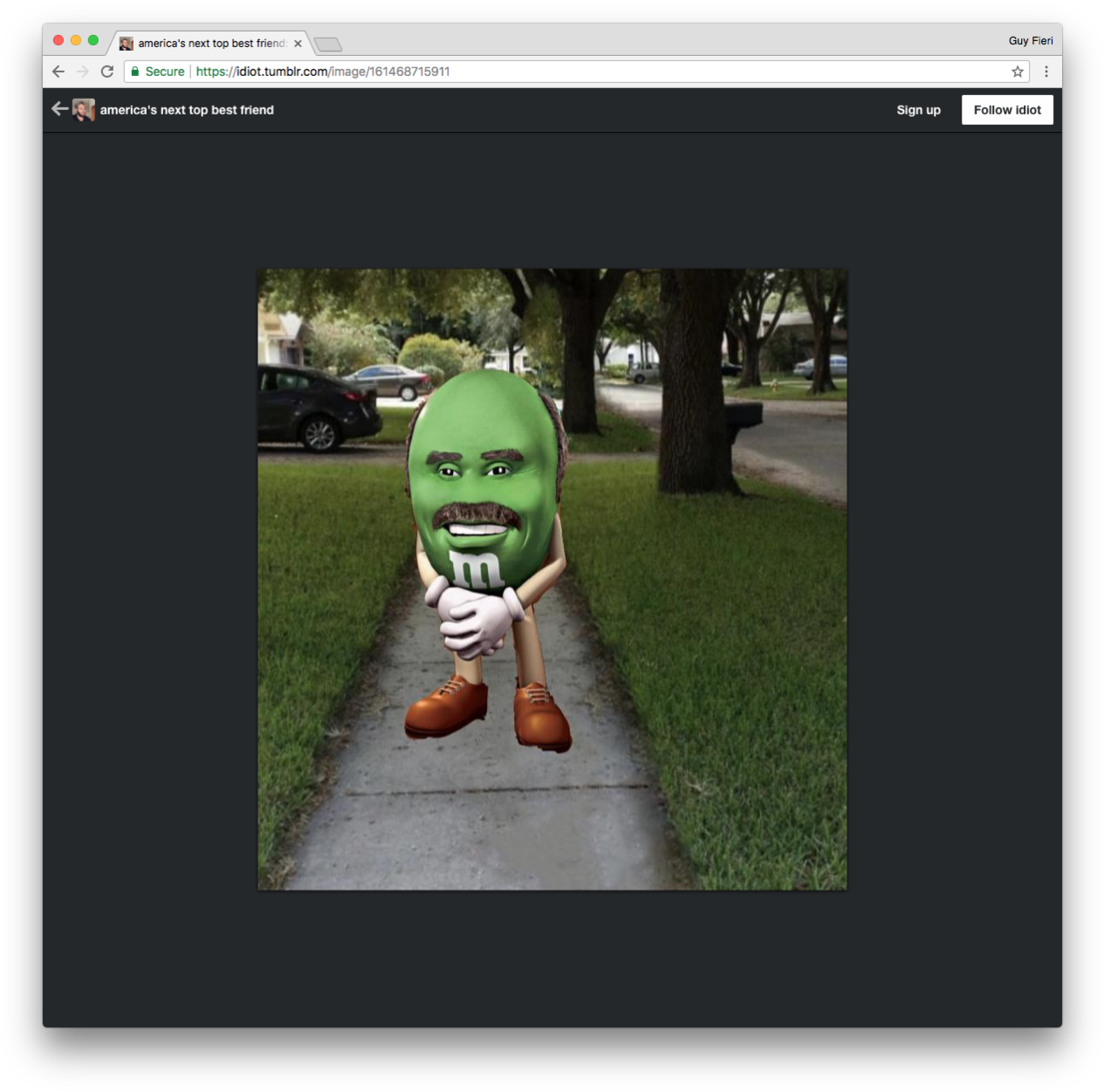Open the Chrome three-dot menu
This screenshot has width=1104, height=1092.
pyautogui.click(x=1046, y=72)
